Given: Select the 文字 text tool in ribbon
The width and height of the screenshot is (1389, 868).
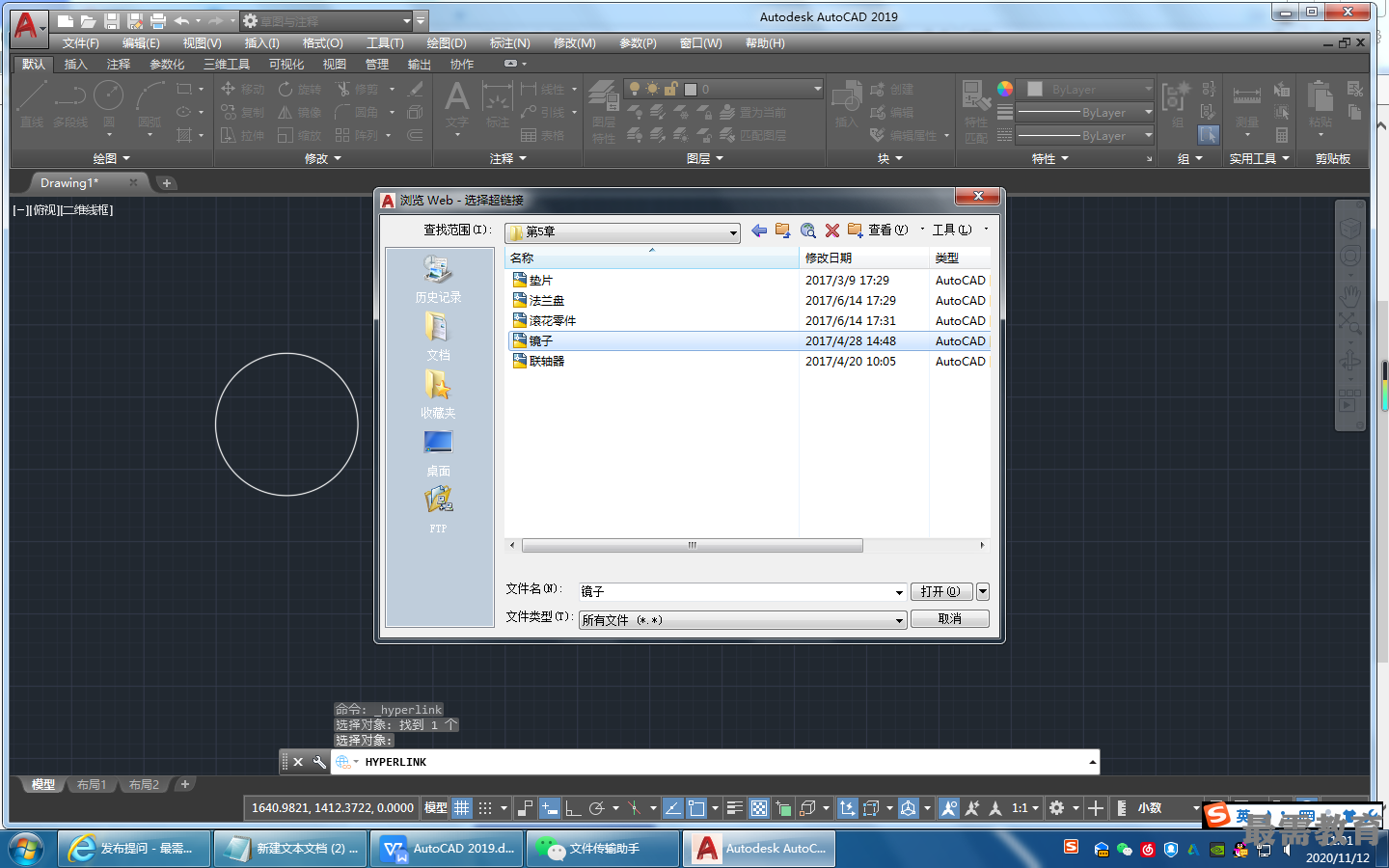Looking at the screenshot, I should point(457,104).
